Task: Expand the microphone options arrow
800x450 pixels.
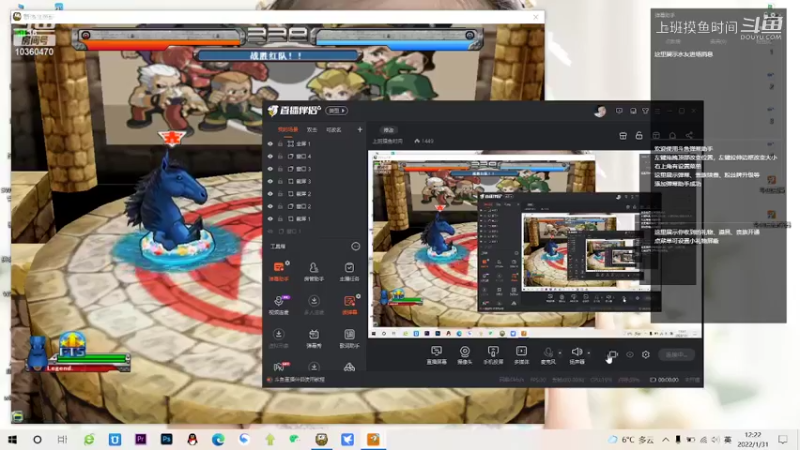Action: [x=560, y=353]
